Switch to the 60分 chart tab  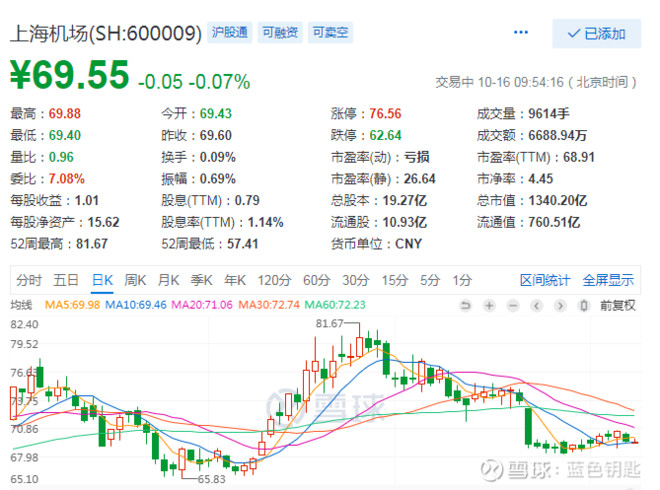[x=317, y=280]
